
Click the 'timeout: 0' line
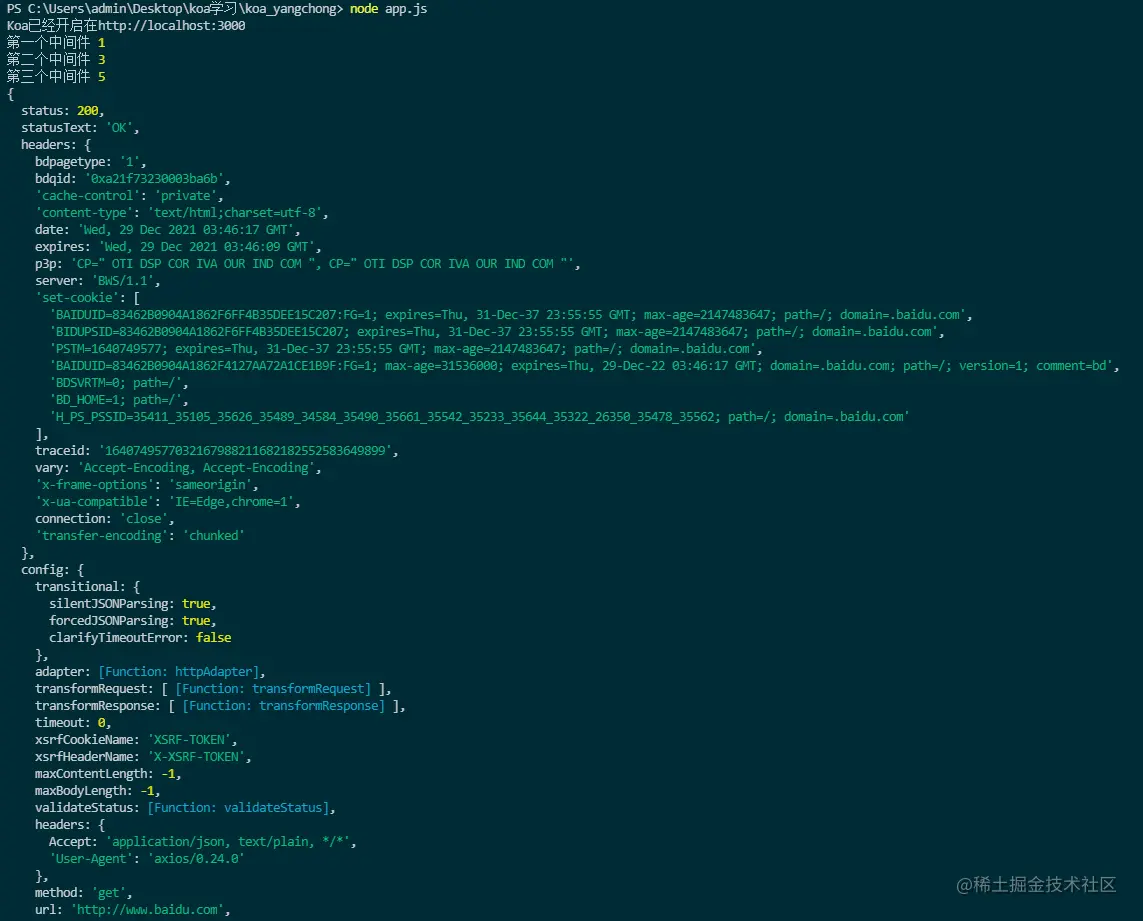pos(73,723)
